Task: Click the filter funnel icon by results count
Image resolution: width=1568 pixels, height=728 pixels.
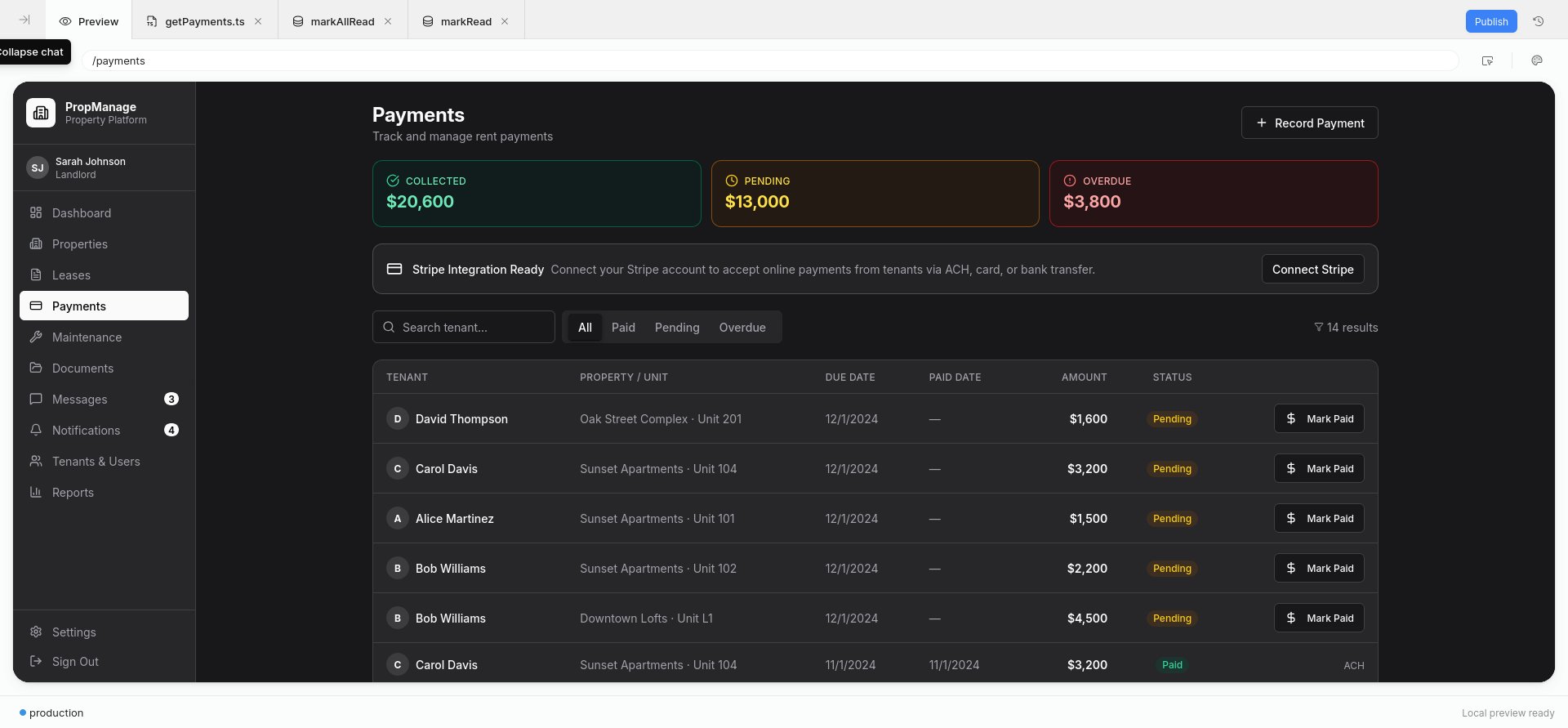Action: pos(1318,327)
